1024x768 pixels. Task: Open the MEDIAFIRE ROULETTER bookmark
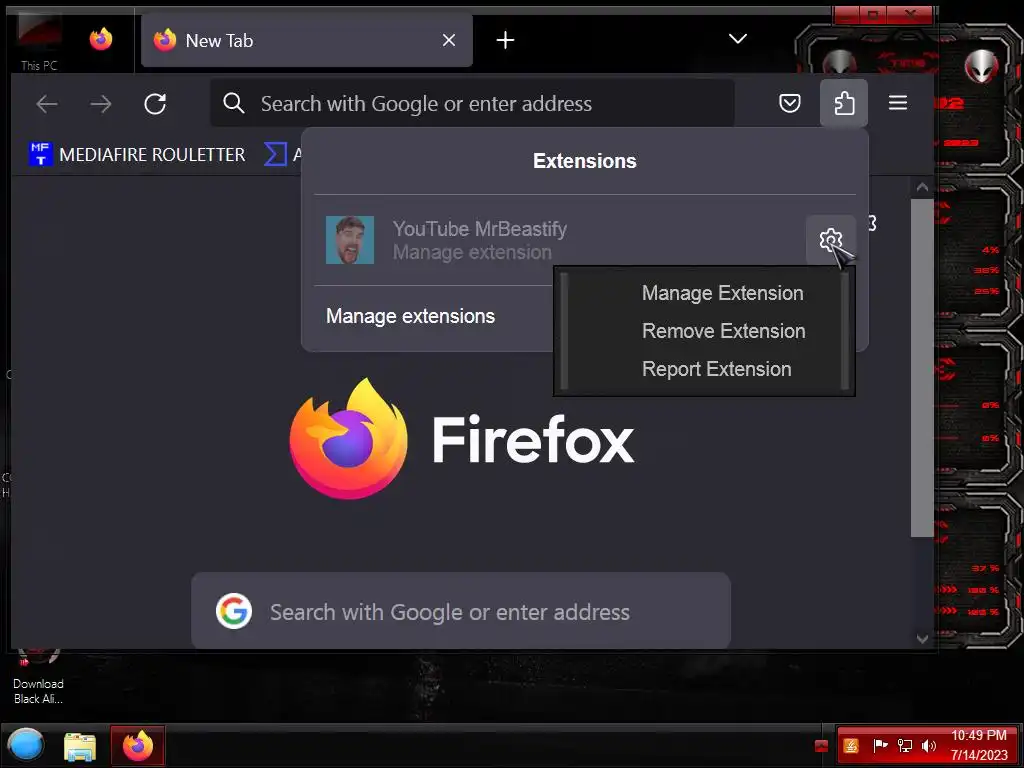point(137,154)
